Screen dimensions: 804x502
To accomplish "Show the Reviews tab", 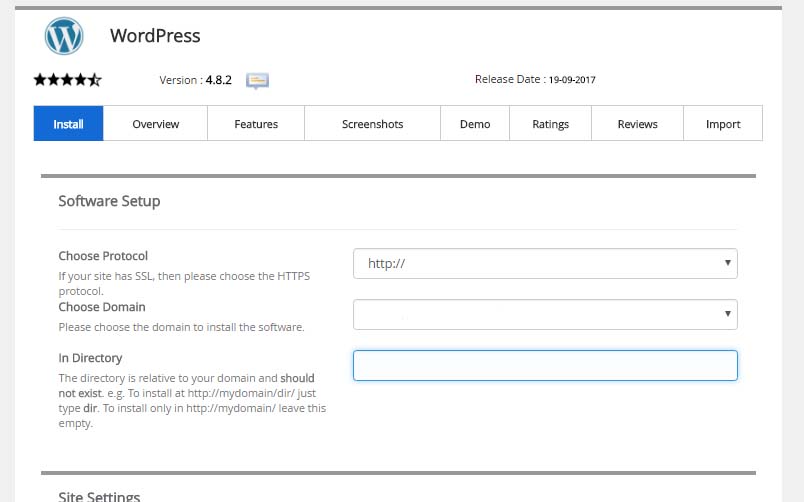I will (x=637, y=124).
